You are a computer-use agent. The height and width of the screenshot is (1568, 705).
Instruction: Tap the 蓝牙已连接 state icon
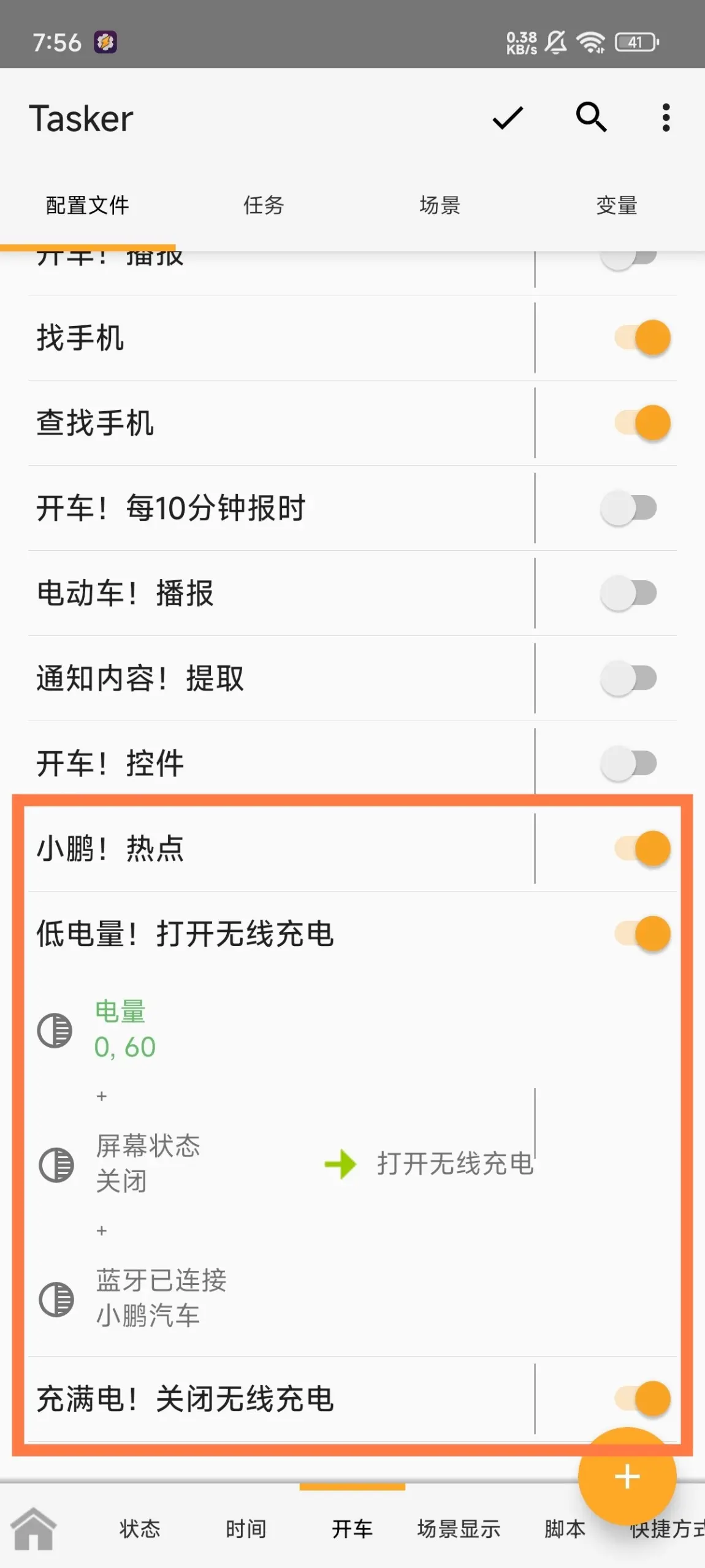(56, 1299)
